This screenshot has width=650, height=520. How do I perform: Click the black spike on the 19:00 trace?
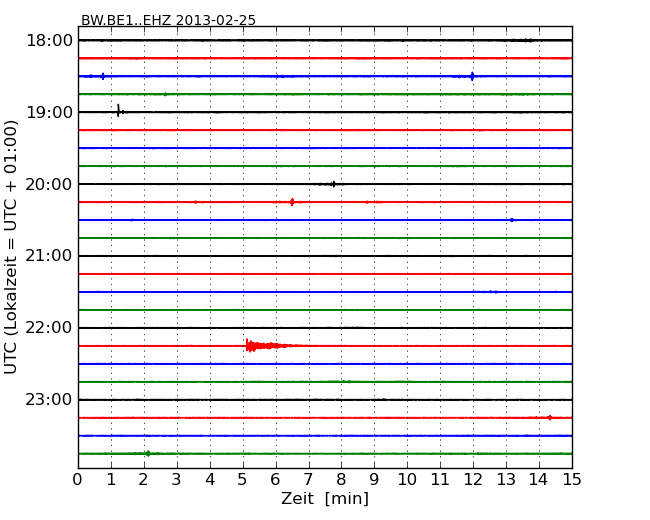tap(119, 111)
